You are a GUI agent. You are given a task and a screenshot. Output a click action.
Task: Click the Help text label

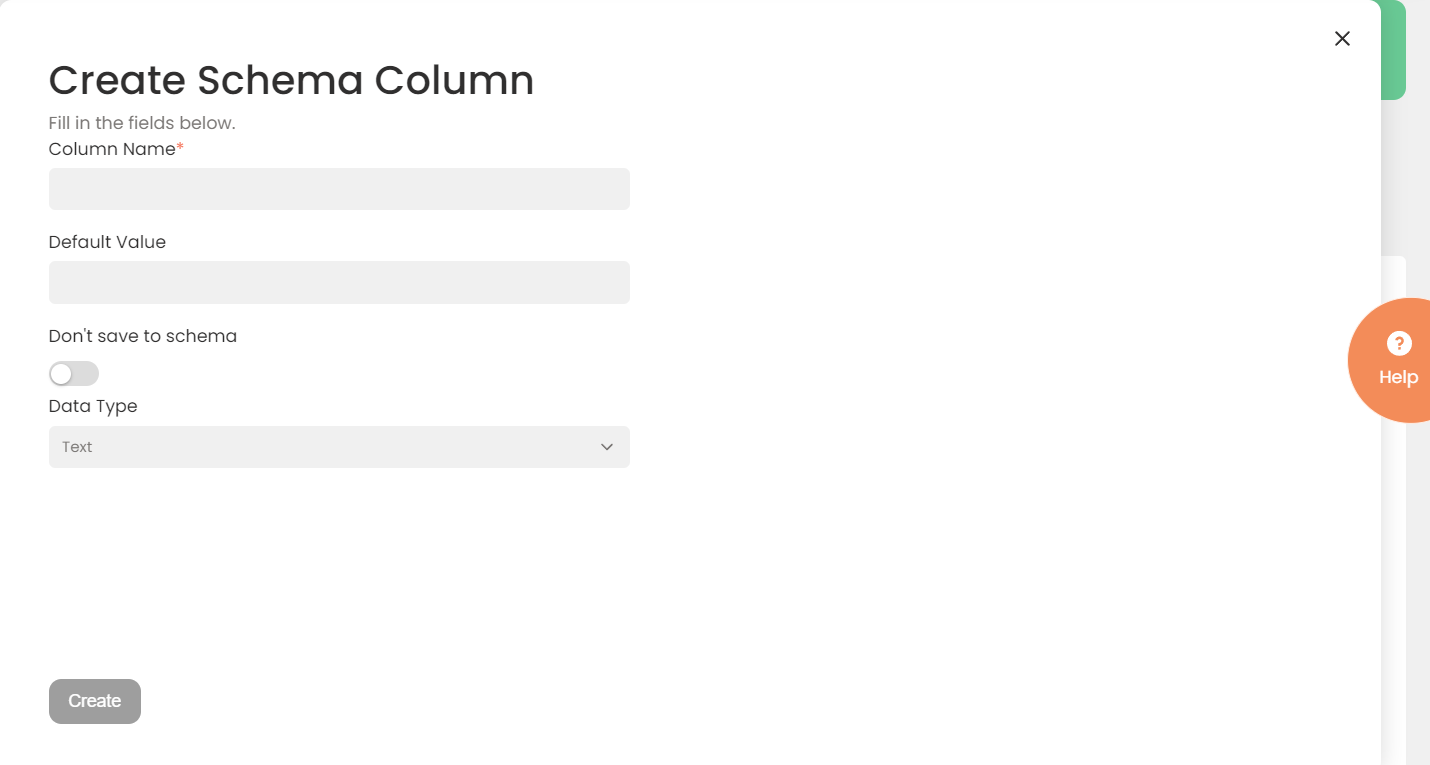click(1398, 377)
